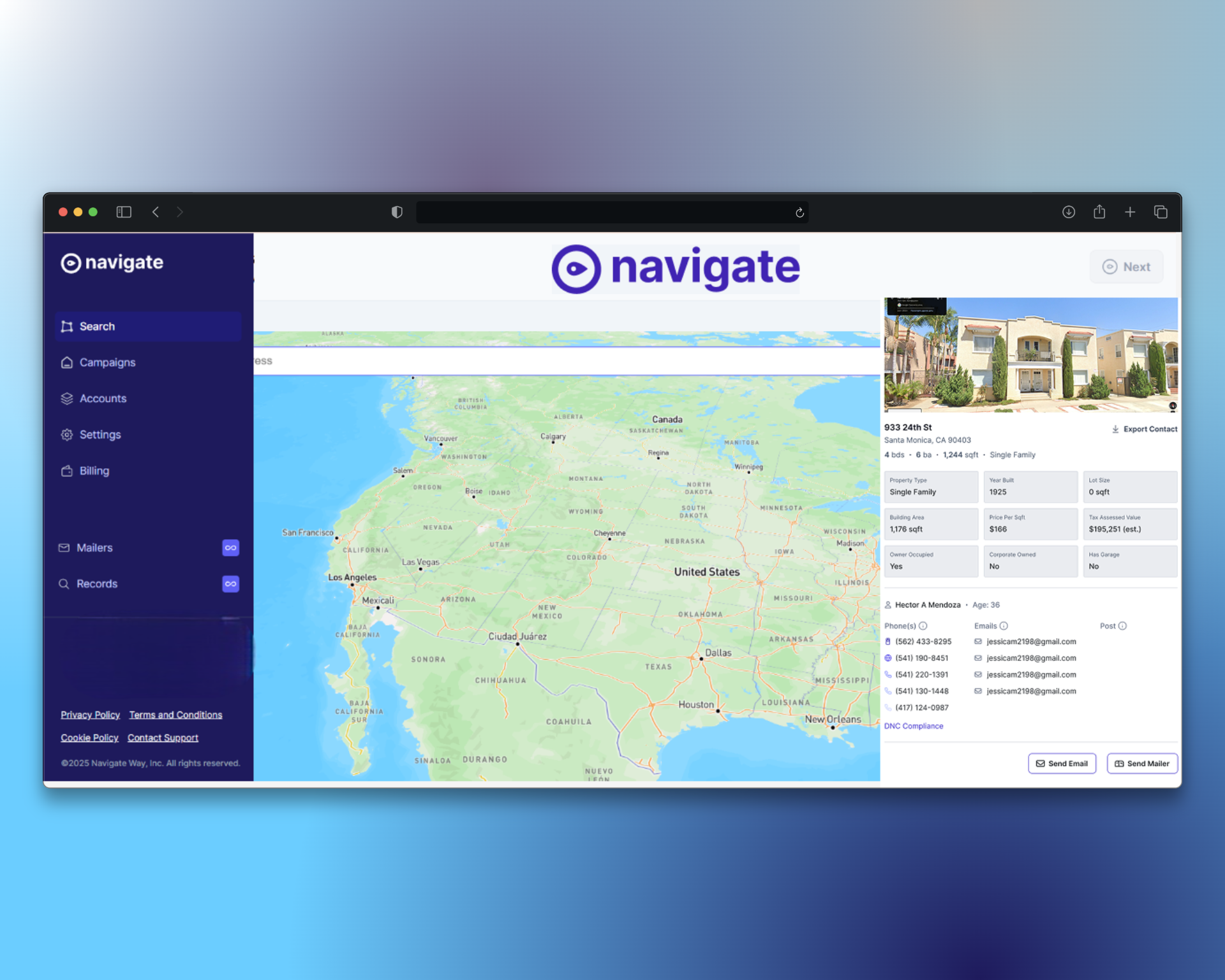The image size is (1225, 980).
Task: Click the Tax Assessed Value card
Action: pos(1130,524)
